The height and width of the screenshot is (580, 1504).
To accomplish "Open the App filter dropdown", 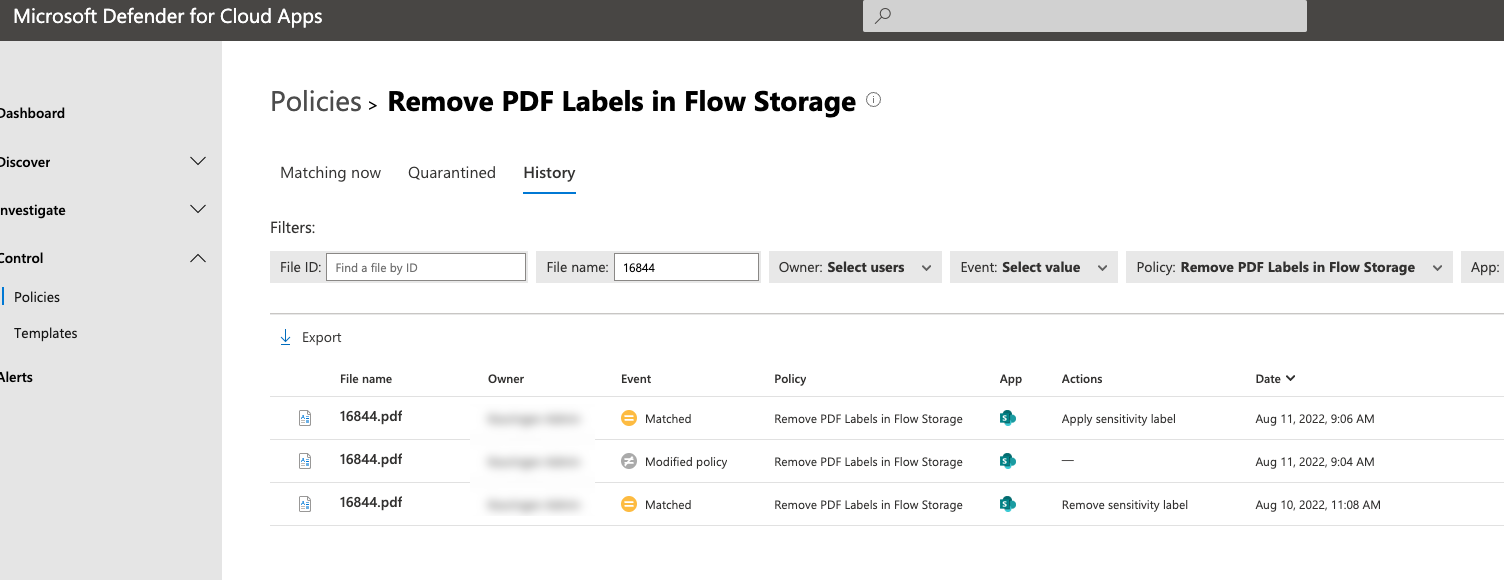I will 1482,267.
